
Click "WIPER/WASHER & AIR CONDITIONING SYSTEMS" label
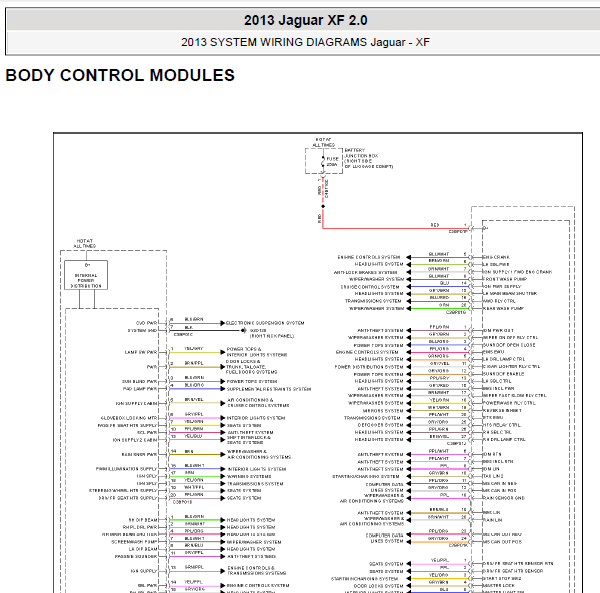259,454
